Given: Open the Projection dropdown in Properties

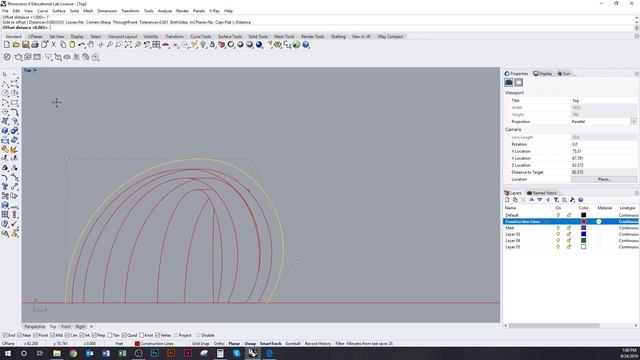Looking at the screenshot, I should (x=633, y=122).
